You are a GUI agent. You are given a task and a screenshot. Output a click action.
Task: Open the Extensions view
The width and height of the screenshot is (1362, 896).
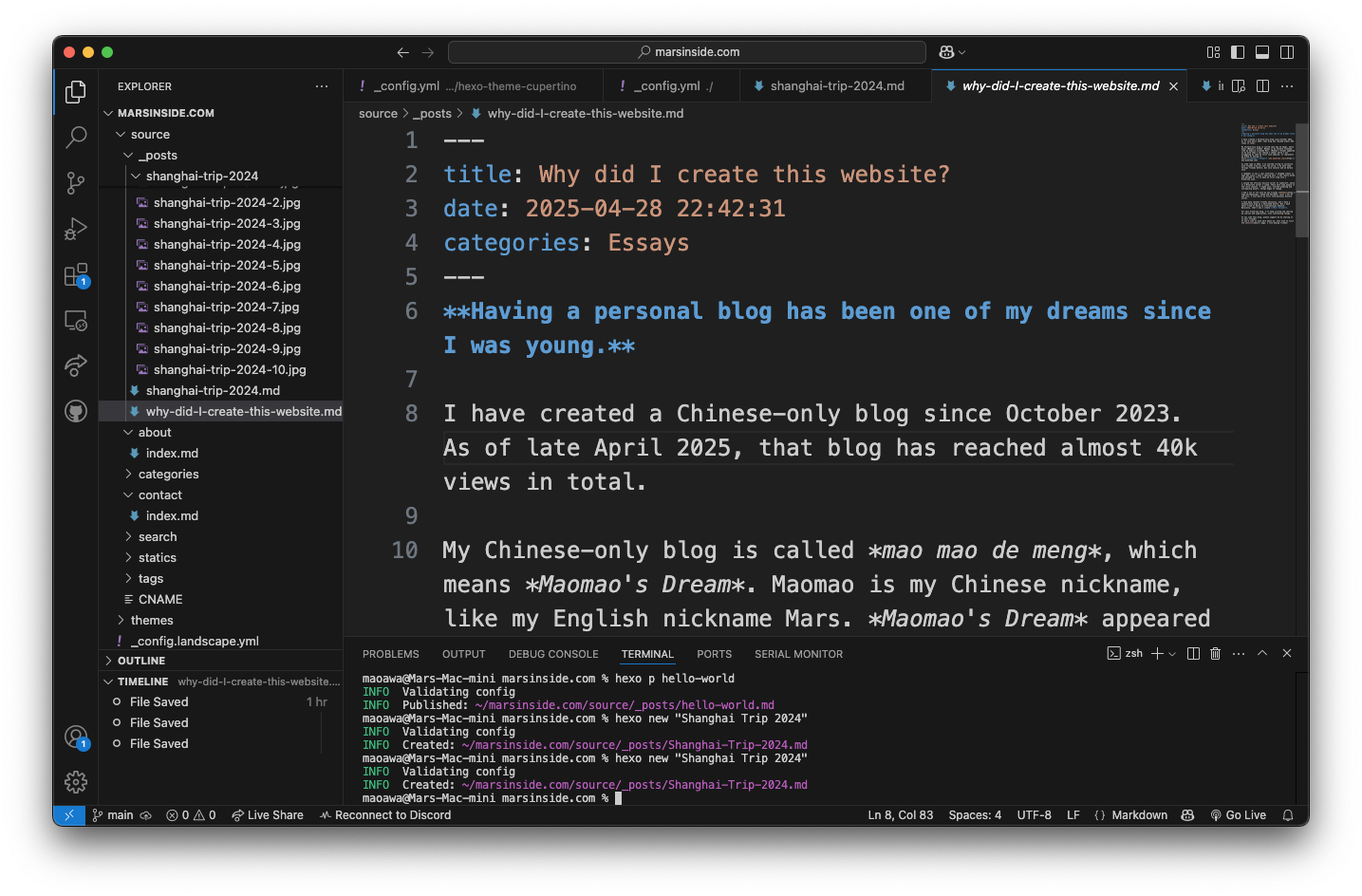[x=76, y=275]
